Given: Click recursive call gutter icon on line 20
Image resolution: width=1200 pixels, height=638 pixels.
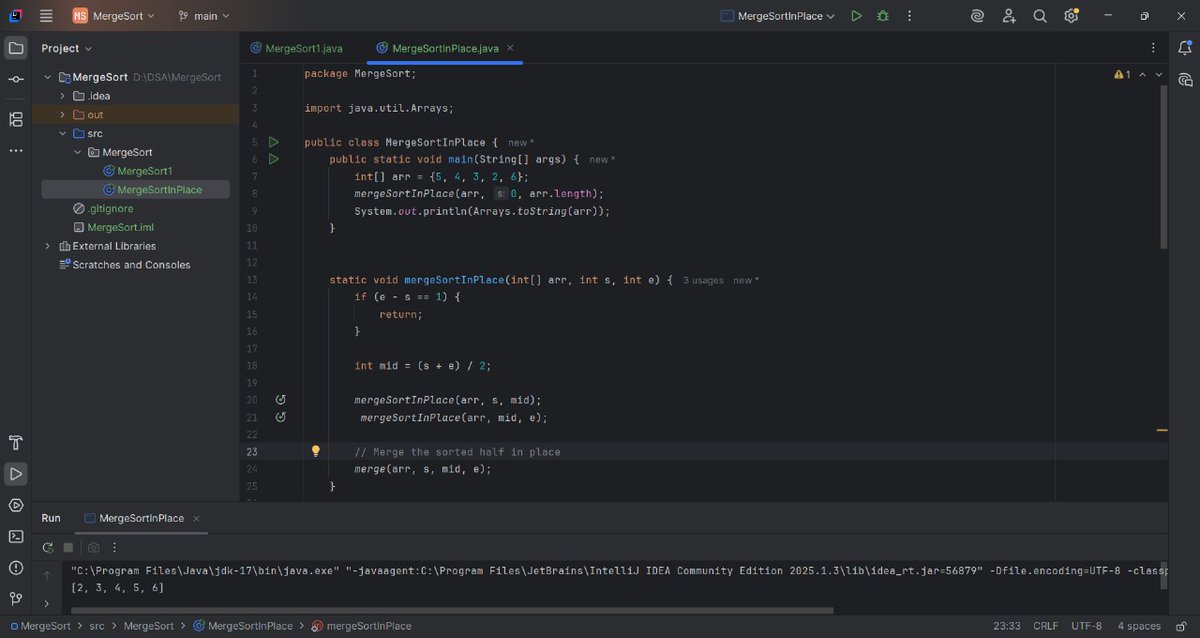Looking at the screenshot, I should (280, 400).
